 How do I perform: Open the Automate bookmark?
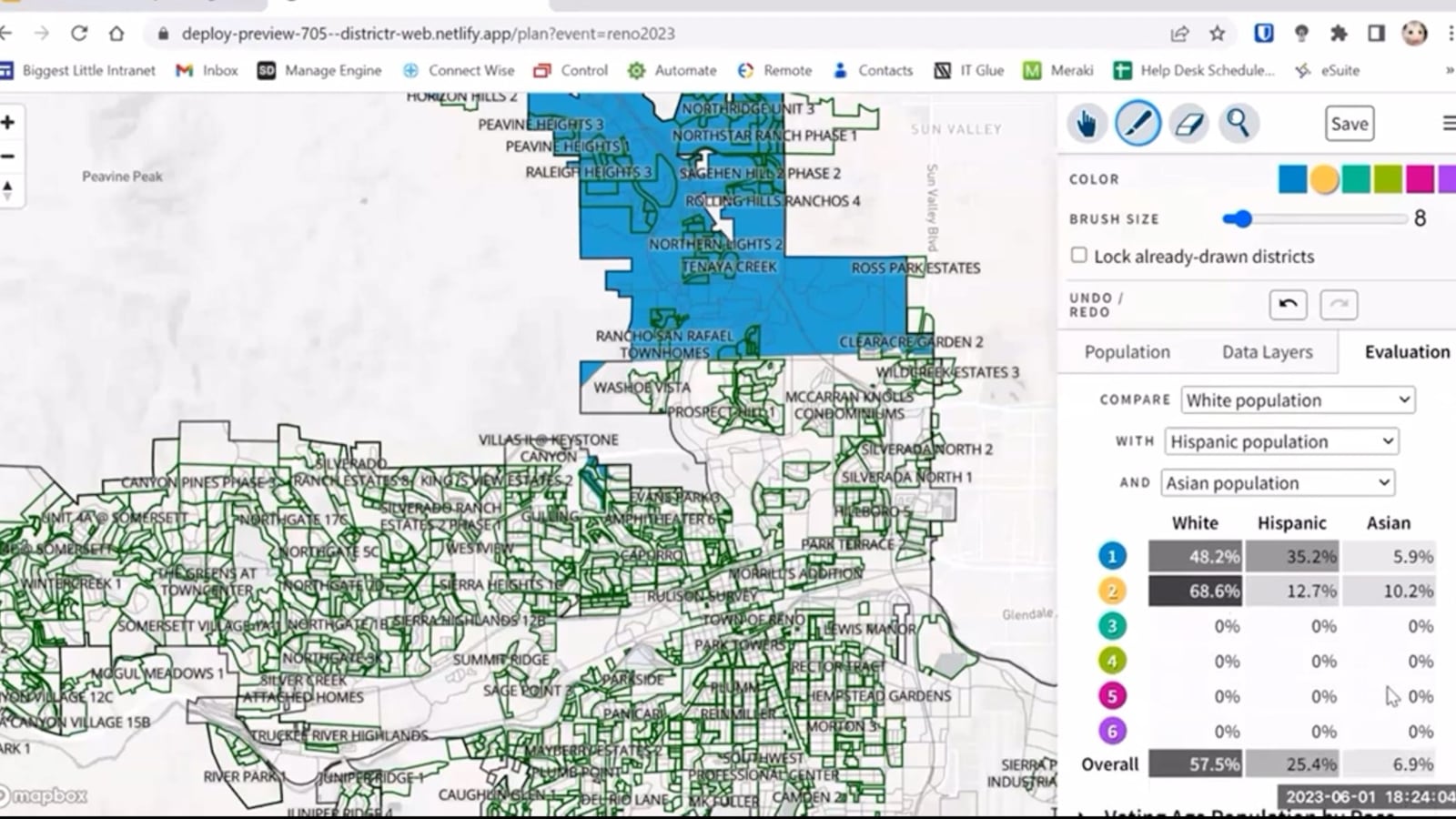pyautogui.click(x=672, y=70)
